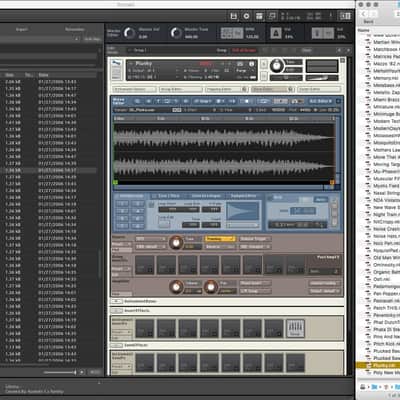The width and height of the screenshot is (400, 400).
Task: Toggle the Release Trigger button in source module
Action: click(x=255, y=239)
